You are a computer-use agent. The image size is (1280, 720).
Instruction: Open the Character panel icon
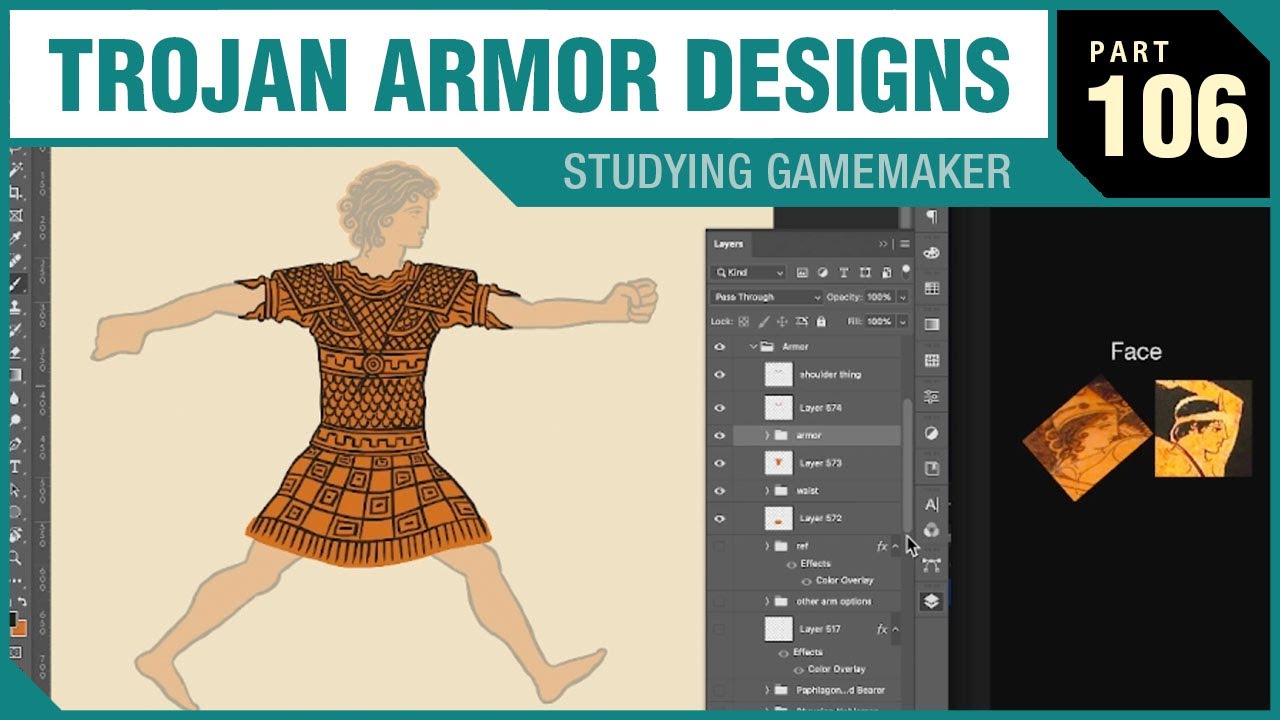[931, 504]
